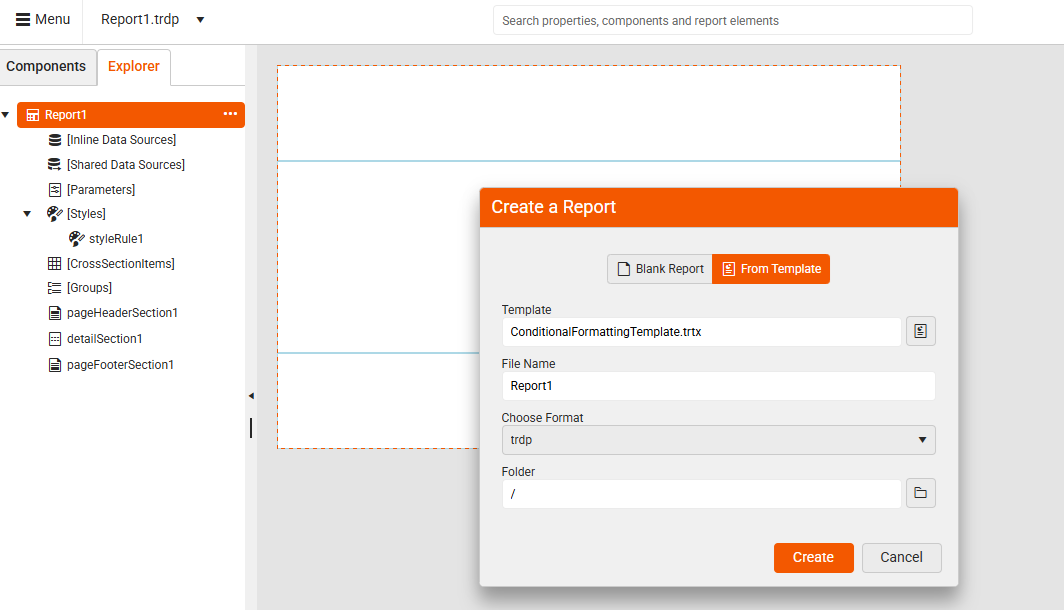The height and width of the screenshot is (610, 1064).
Task: Open the Choose Format dropdown
Action: (719, 439)
